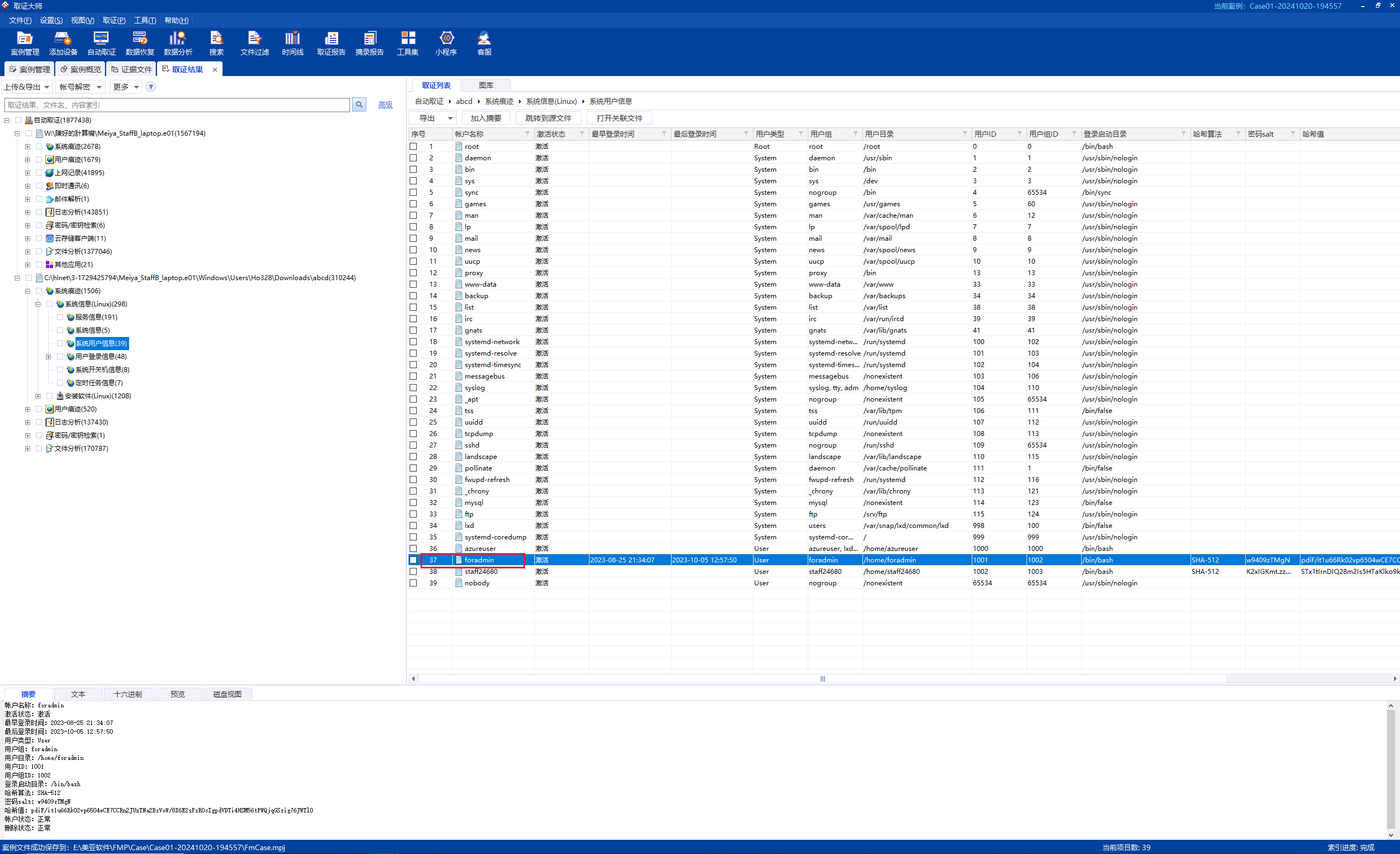Tick the 服务信息(191) tree checkbox
Image resolution: width=1400 pixels, height=854 pixels.
[x=60, y=317]
